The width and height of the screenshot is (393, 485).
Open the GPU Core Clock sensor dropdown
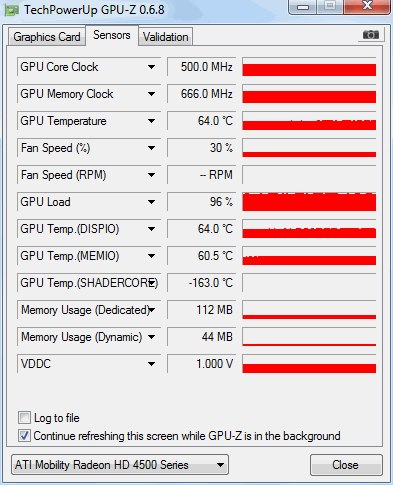tap(151, 67)
